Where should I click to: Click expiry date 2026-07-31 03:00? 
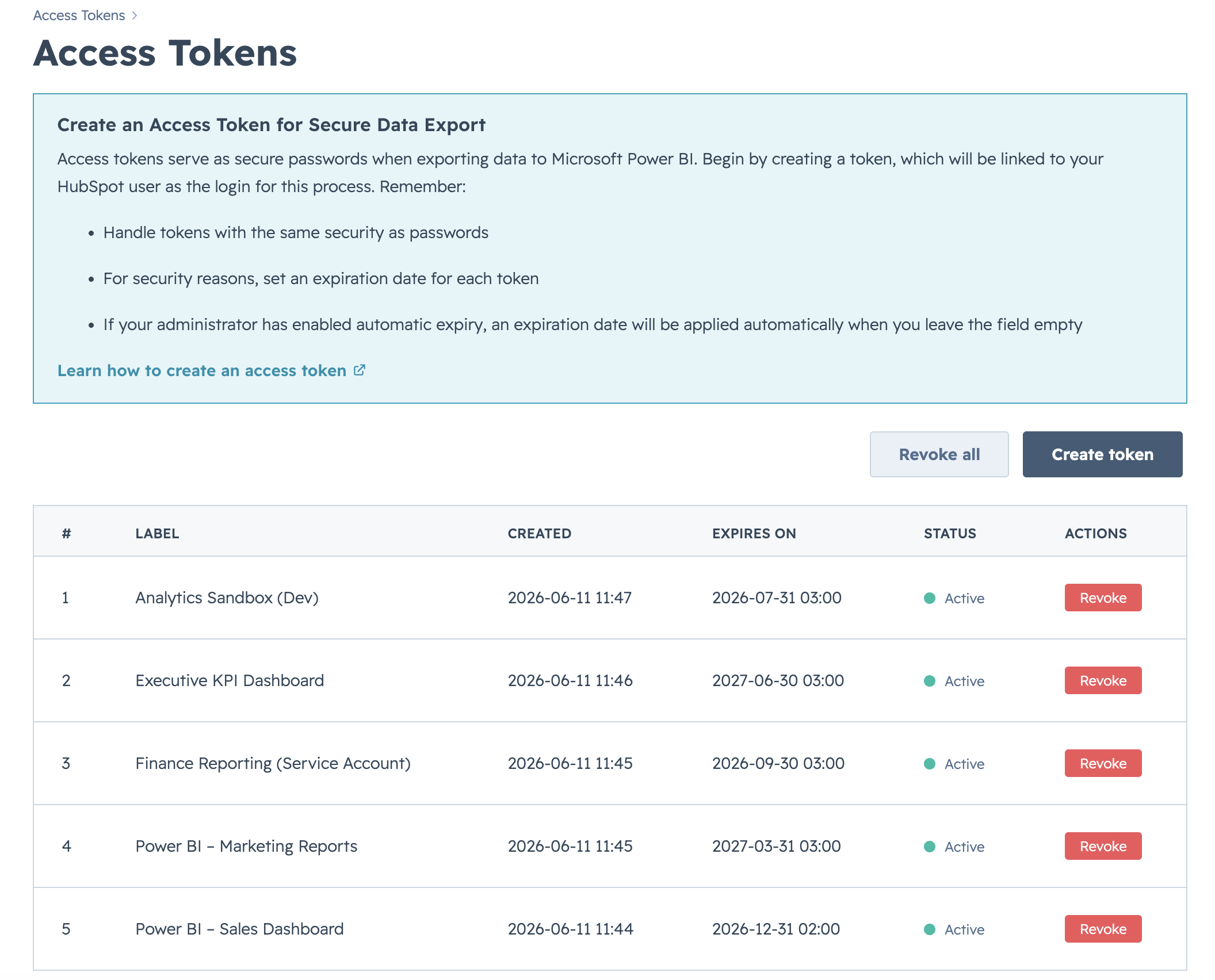click(777, 598)
